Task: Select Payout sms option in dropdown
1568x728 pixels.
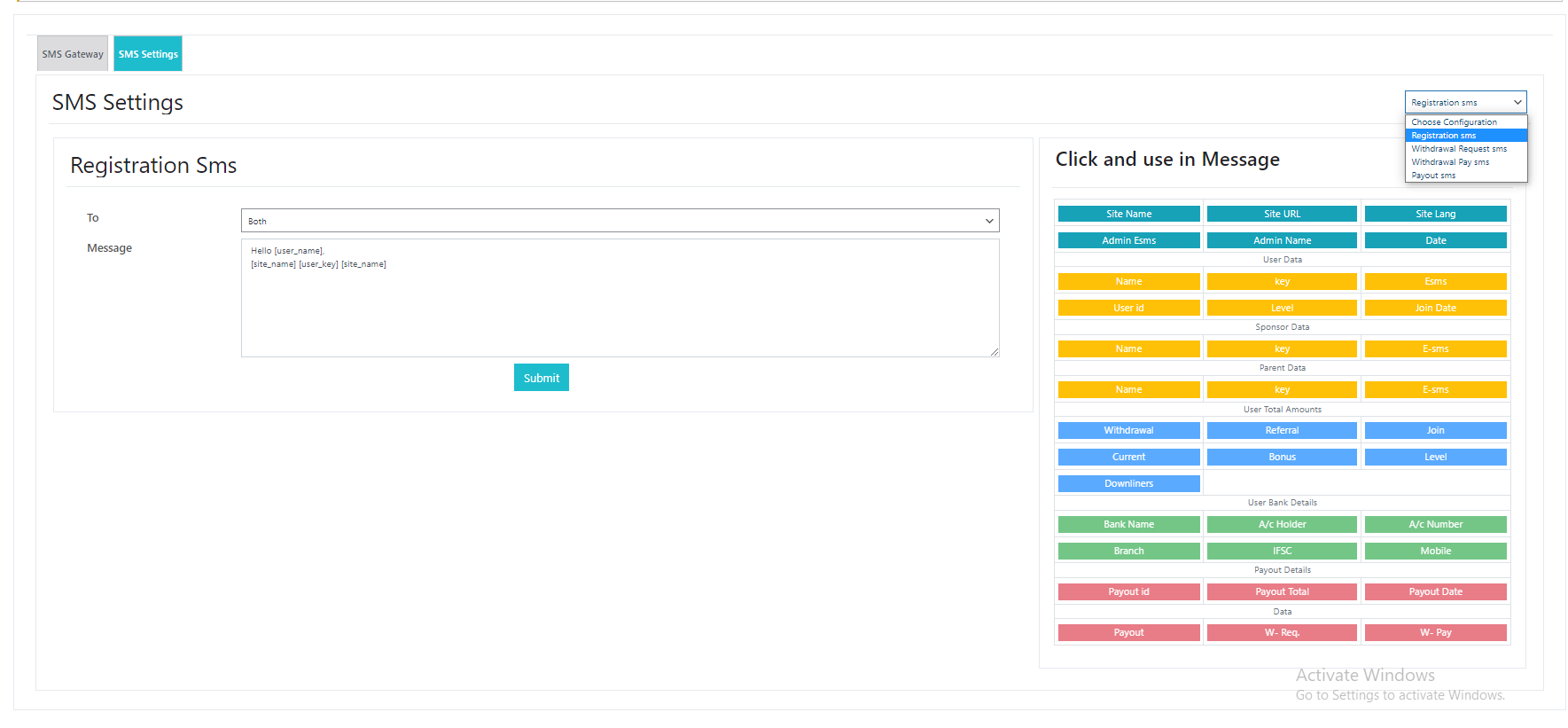Action: 1433,176
